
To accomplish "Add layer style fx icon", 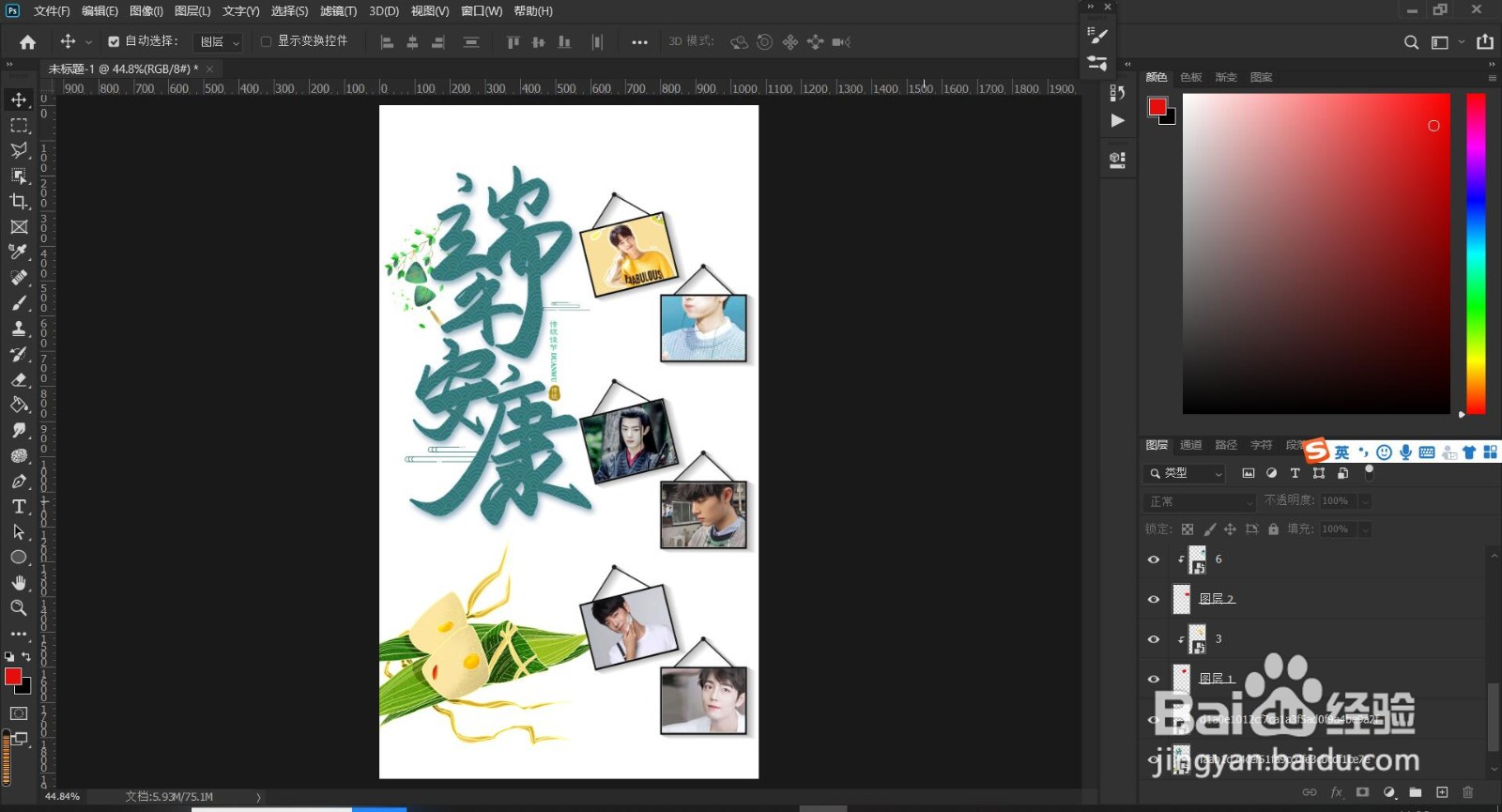I will (x=1337, y=792).
